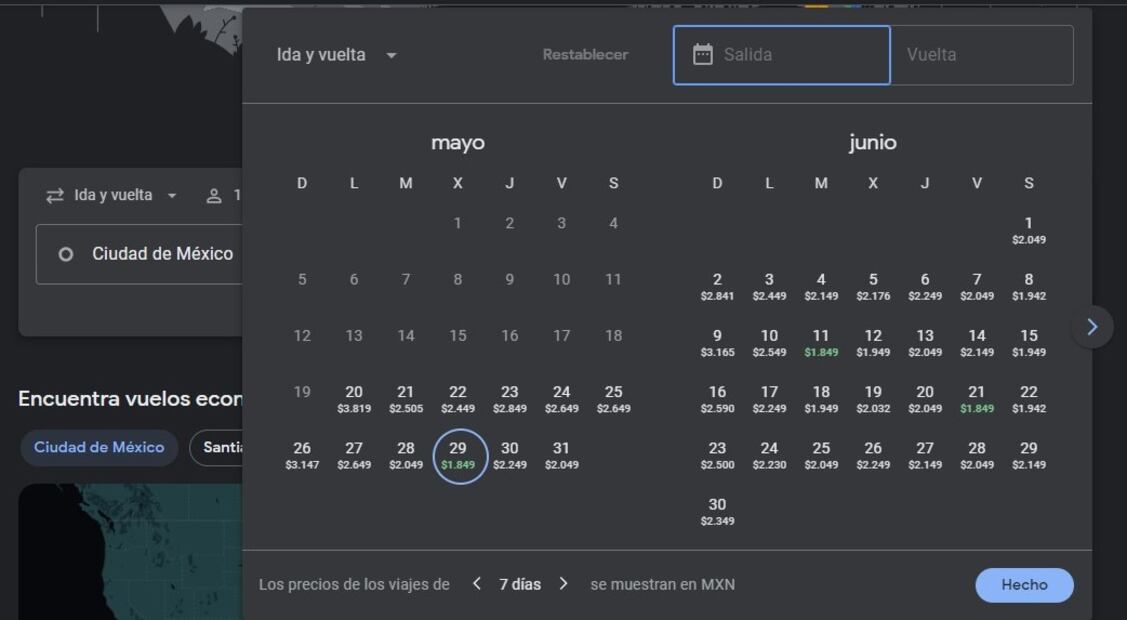Expand Ida y vuelta dropdown in calendar header
This screenshot has height=620, width=1127.
337,55
